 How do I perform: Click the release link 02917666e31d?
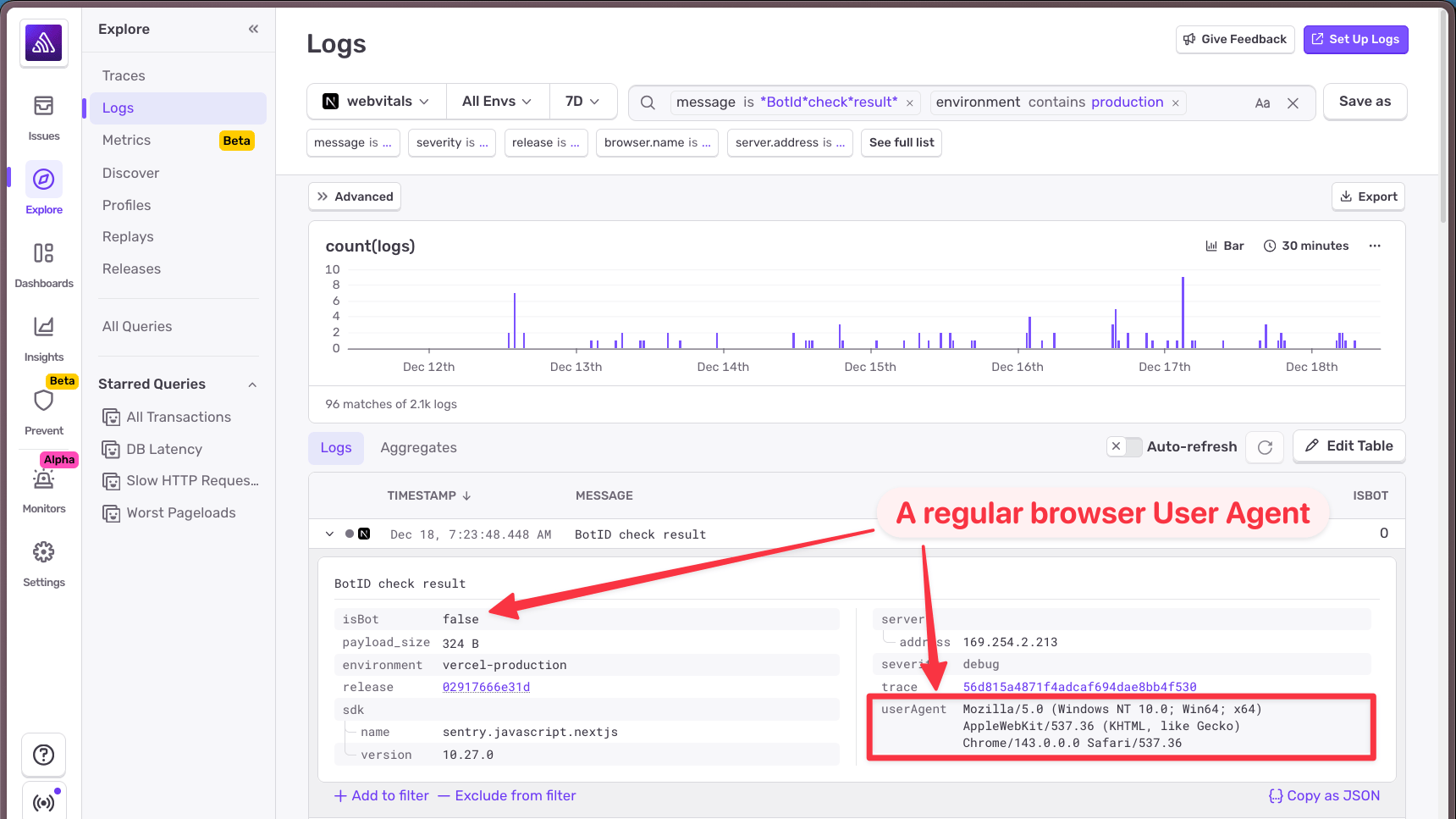486,687
